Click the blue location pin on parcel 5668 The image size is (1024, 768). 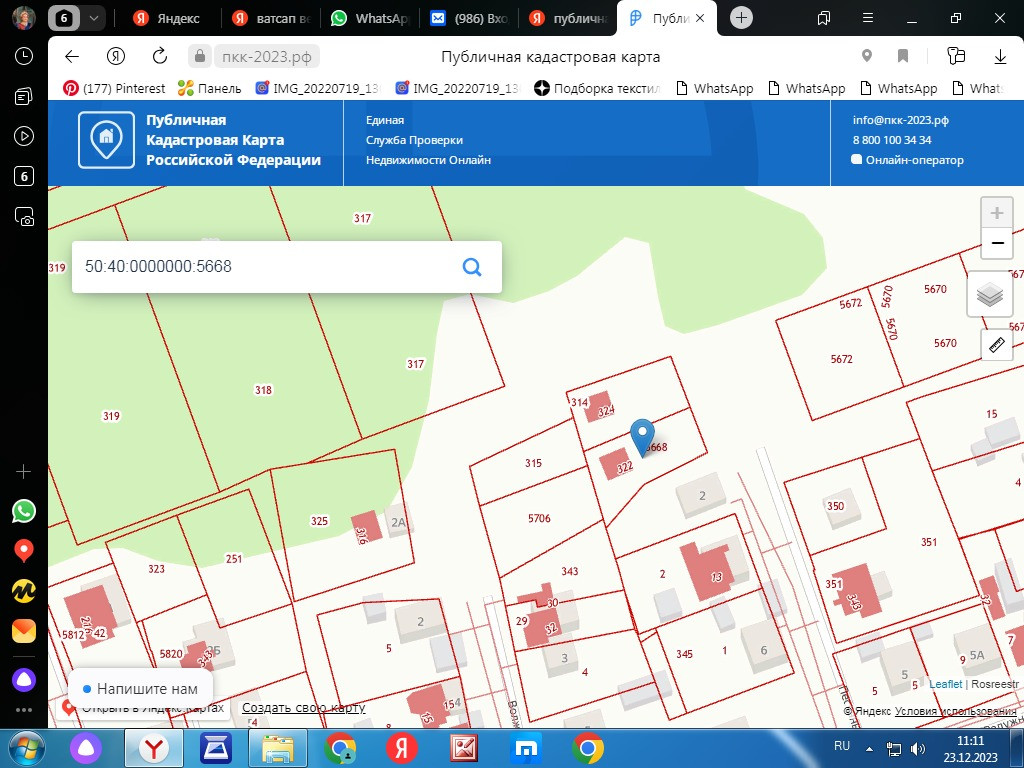pos(642,438)
